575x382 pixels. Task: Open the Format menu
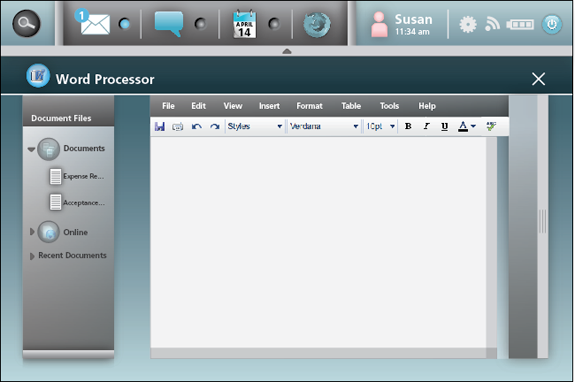(309, 106)
